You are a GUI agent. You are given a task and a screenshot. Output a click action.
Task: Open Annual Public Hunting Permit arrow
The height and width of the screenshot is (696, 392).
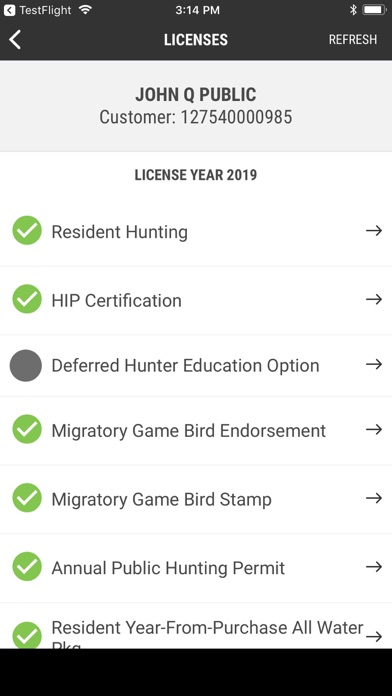point(374,567)
